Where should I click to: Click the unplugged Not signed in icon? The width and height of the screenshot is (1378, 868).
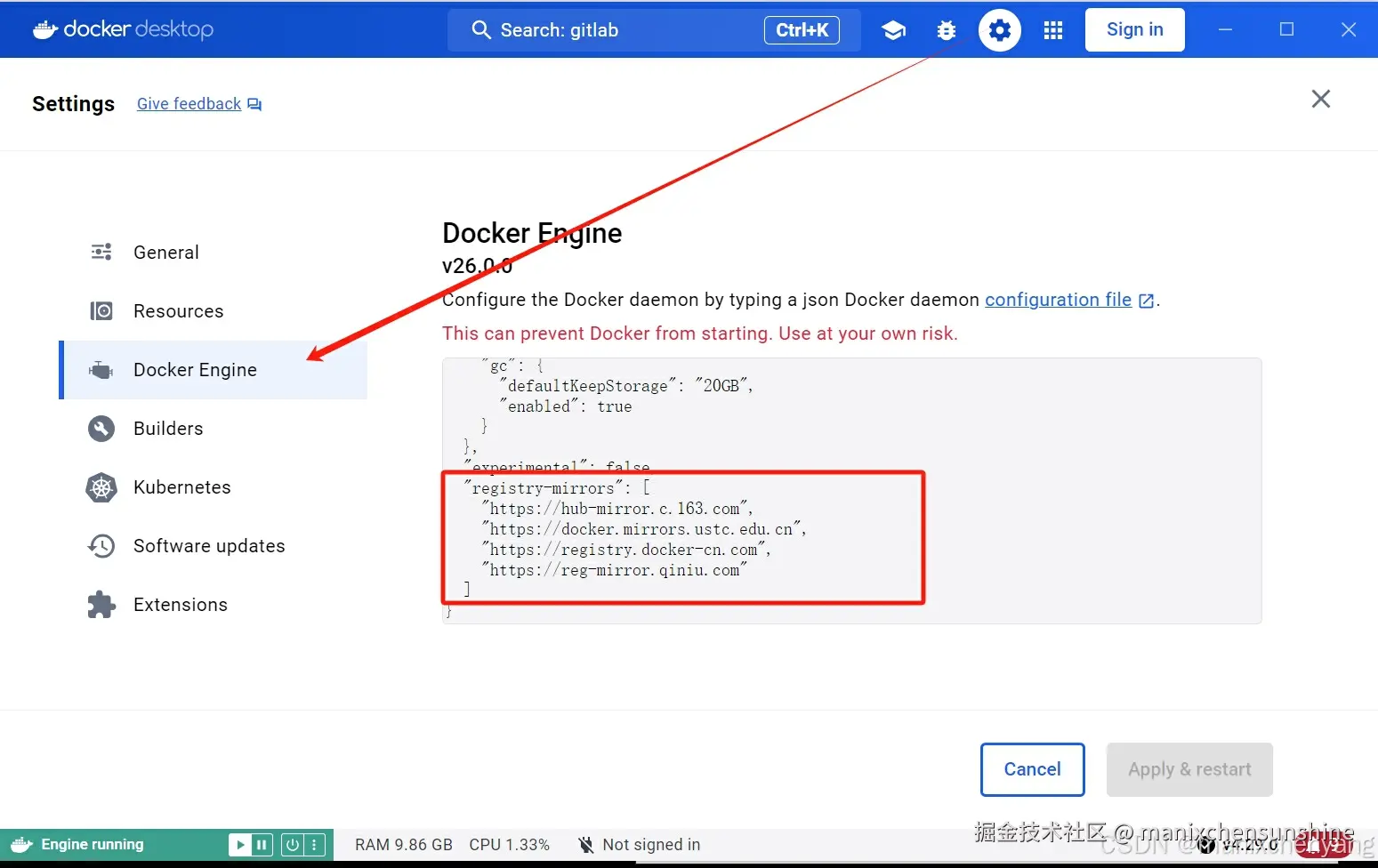pyautogui.click(x=585, y=845)
